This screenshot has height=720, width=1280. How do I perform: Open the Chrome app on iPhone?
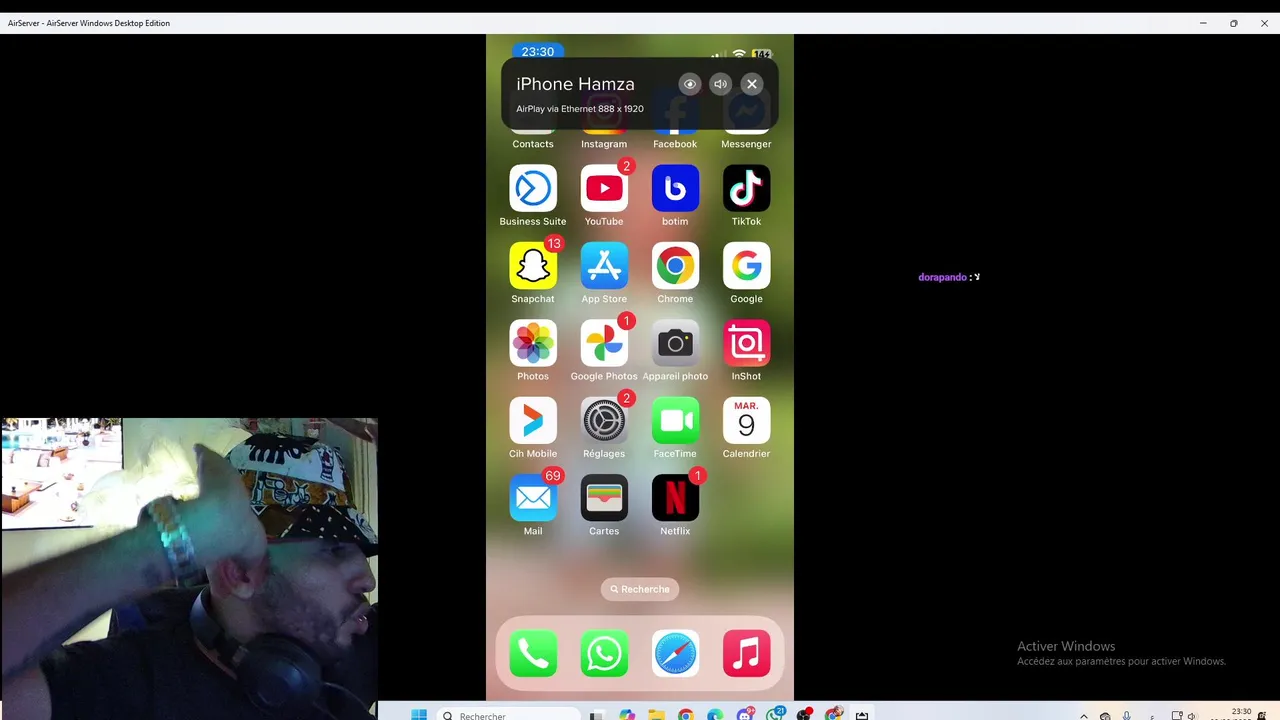coord(675,266)
